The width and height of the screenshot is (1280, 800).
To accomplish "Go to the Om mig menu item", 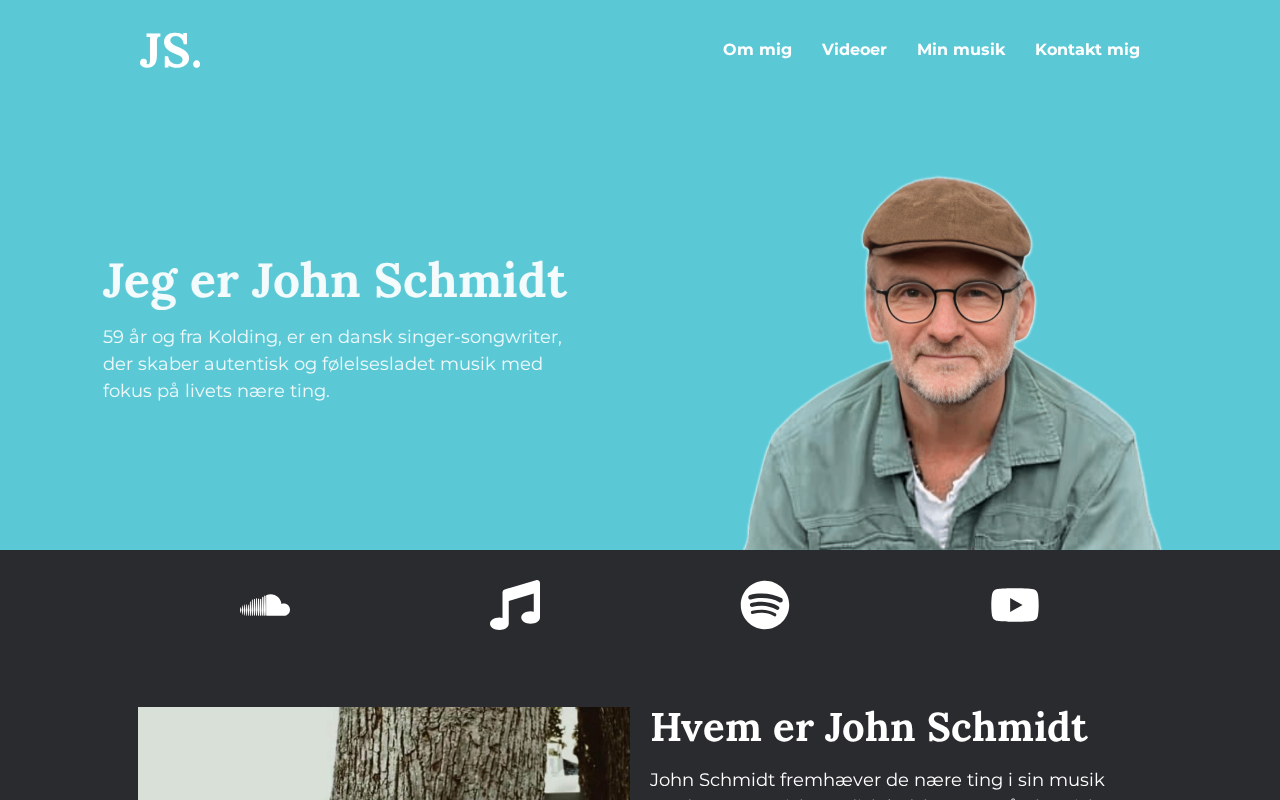I will 757,49.
